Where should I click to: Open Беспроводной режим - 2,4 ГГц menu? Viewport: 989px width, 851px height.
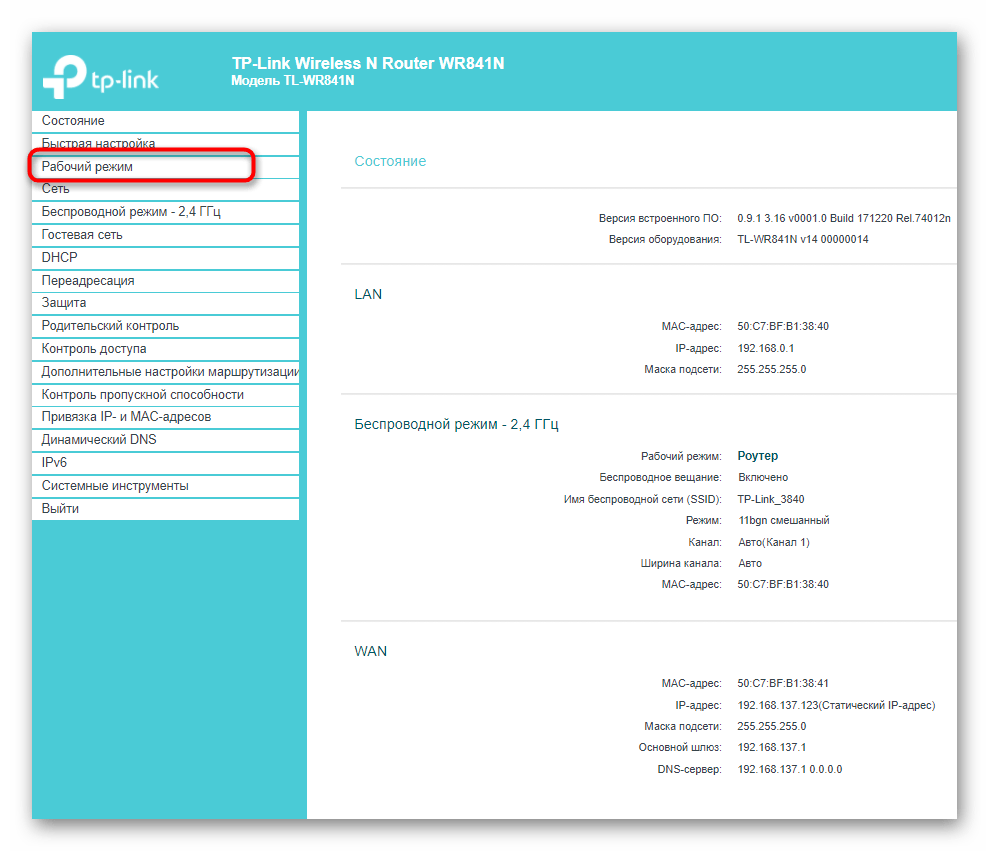coord(165,212)
